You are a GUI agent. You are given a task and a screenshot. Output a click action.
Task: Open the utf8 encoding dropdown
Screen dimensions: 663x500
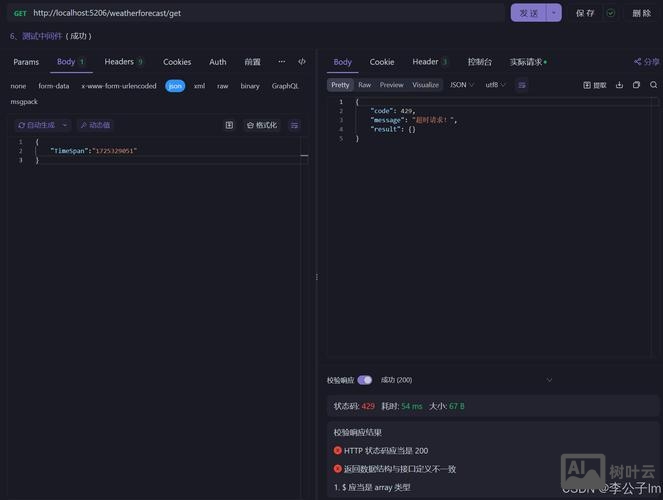coord(496,85)
